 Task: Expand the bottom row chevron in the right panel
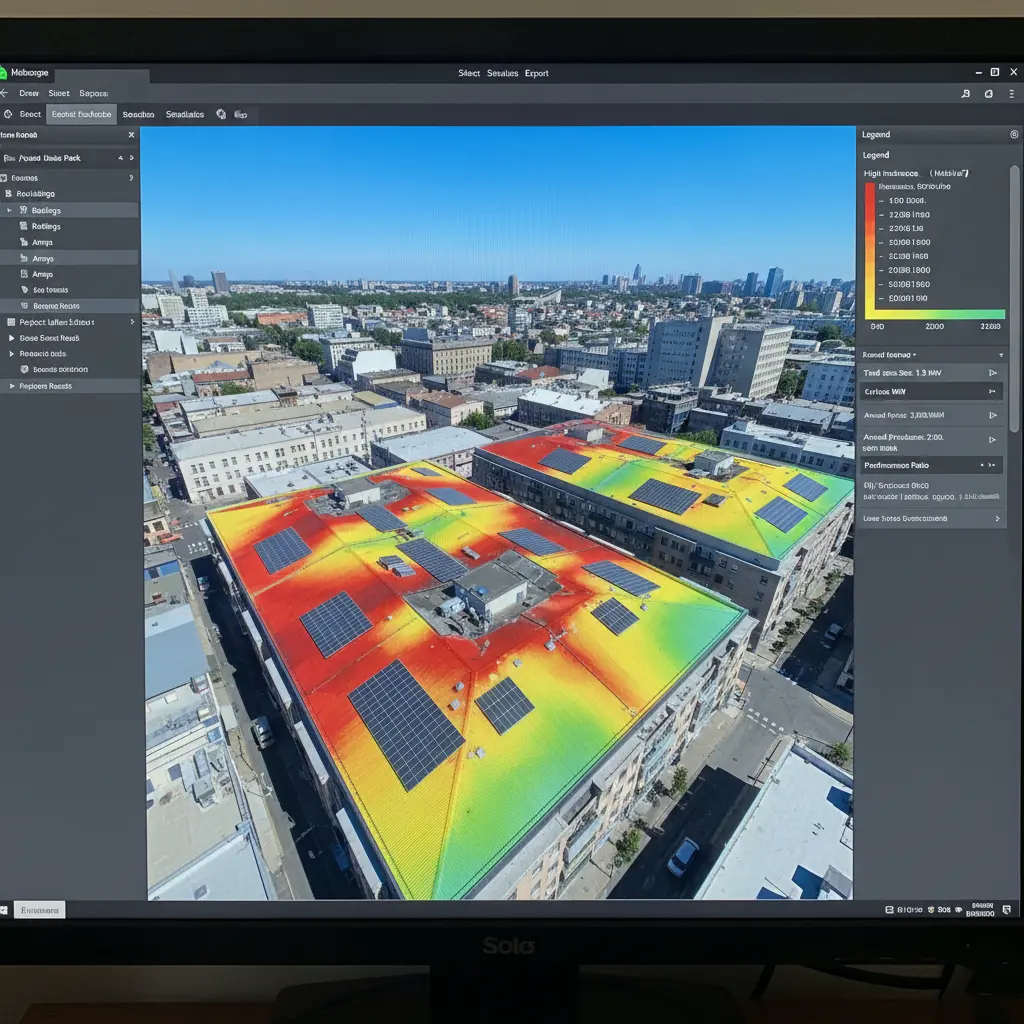(x=997, y=519)
